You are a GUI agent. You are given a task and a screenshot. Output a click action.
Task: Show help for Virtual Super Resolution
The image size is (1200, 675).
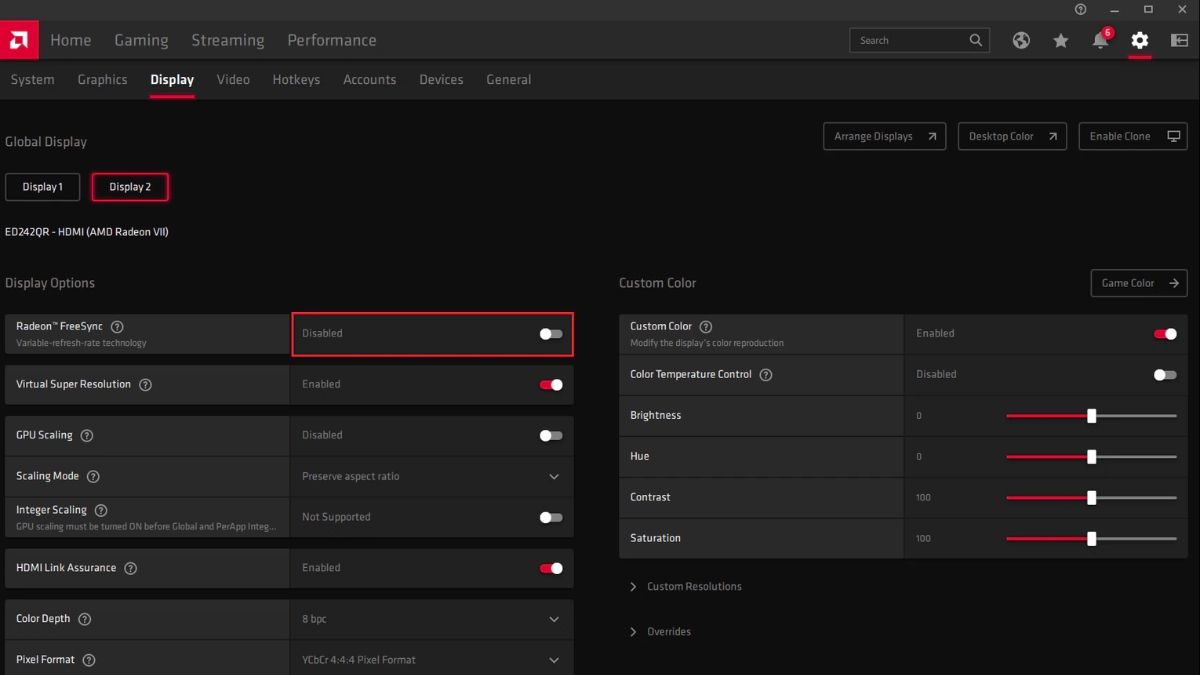click(145, 385)
